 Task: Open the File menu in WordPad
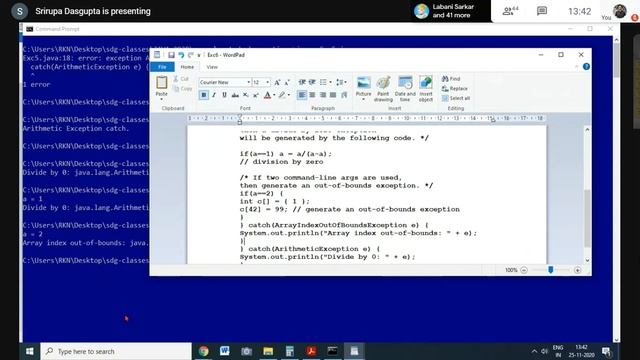(162, 67)
